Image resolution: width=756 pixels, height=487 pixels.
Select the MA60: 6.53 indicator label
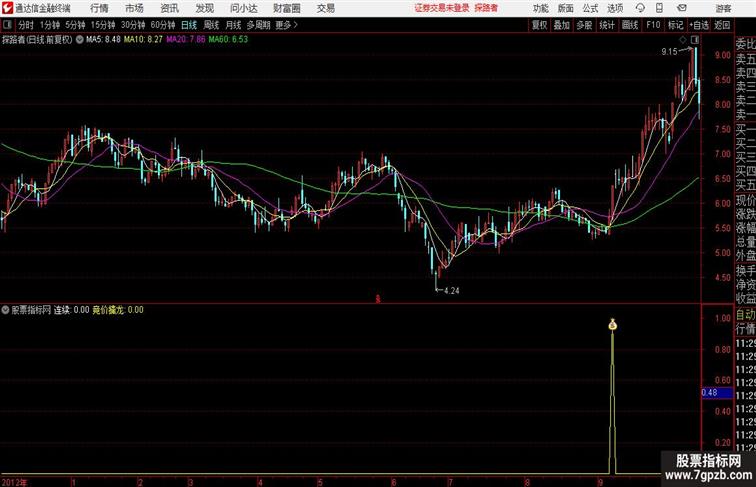tap(228, 40)
